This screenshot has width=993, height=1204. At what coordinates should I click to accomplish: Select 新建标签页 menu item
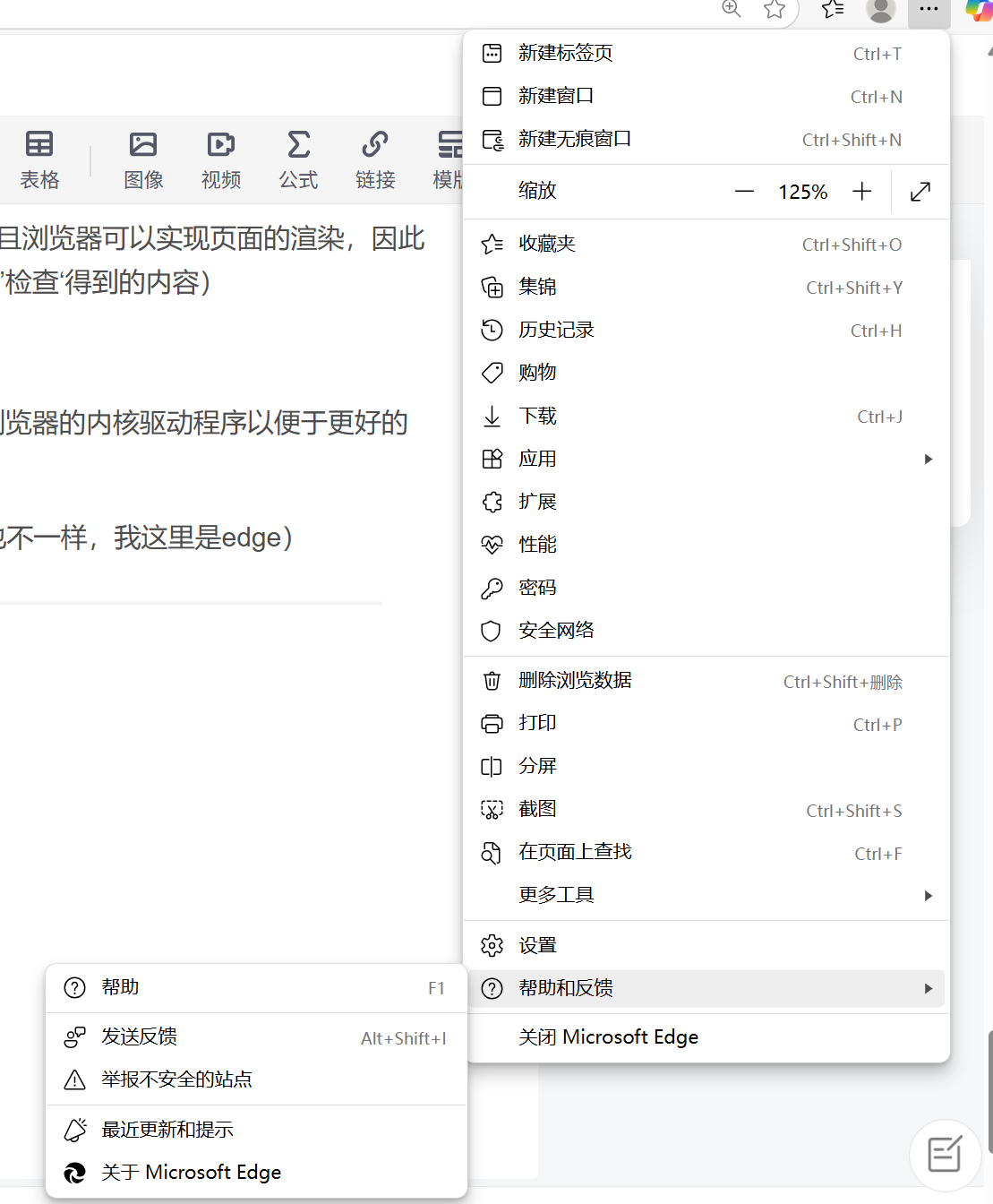pyautogui.click(x=706, y=54)
